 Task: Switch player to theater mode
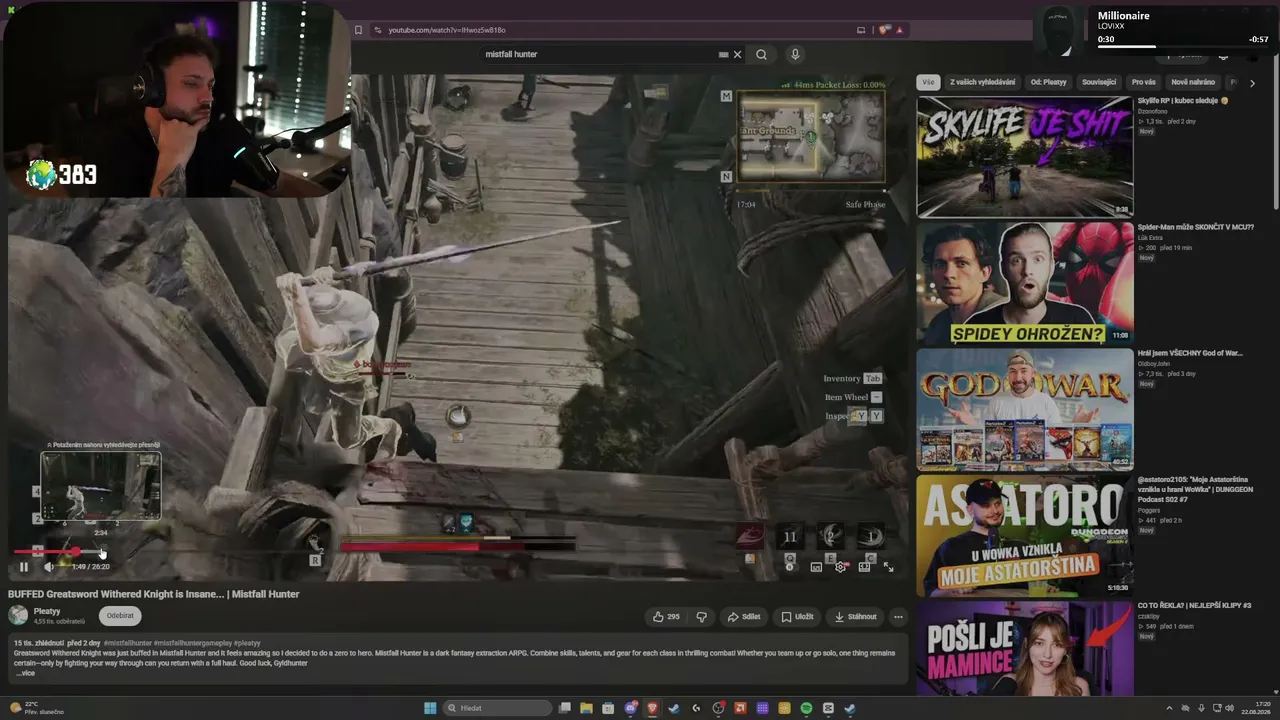tap(864, 567)
